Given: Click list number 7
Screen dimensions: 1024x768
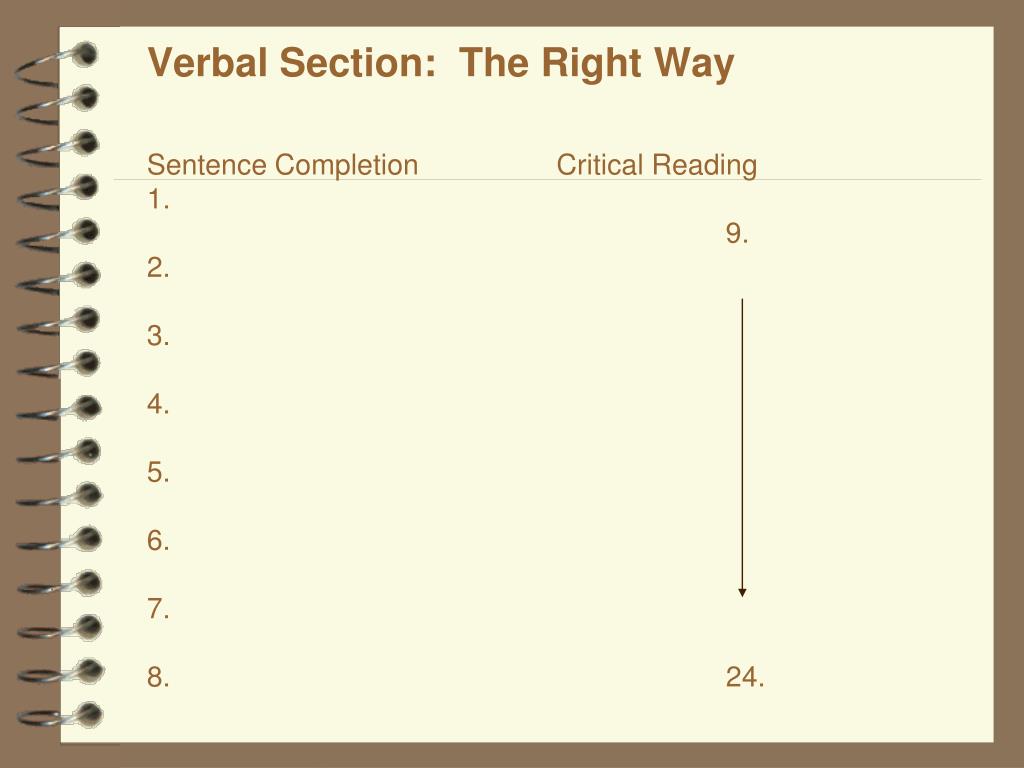Looking at the screenshot, I should [158, 609].
